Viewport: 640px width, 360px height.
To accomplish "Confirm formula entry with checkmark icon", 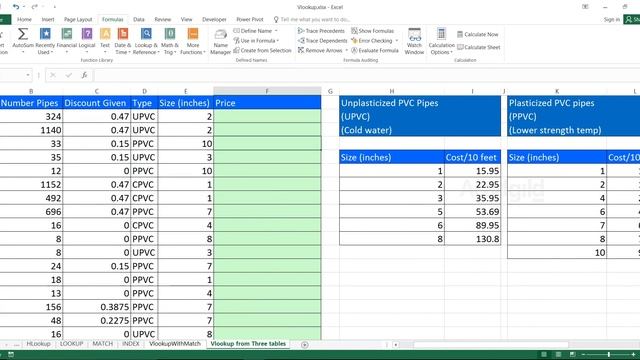I will coord(68,75).
